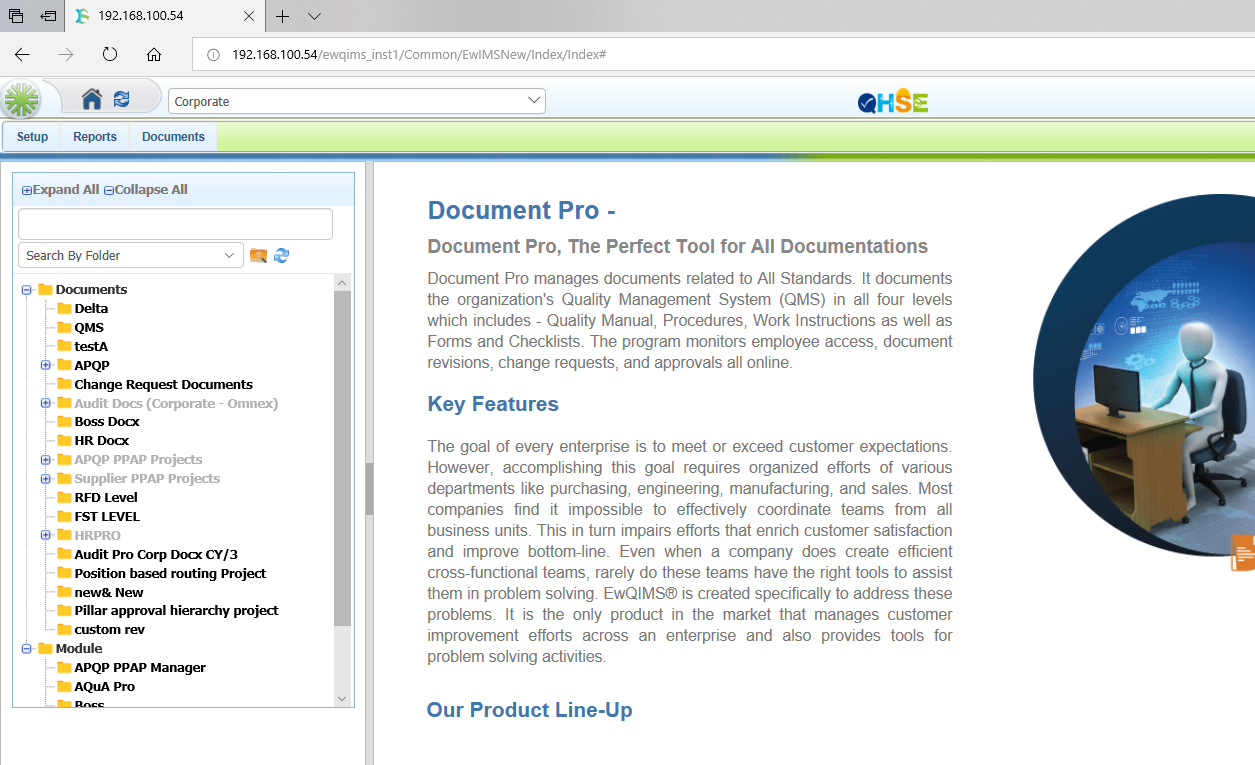
Task: Click the home icon in app toolbar
Action: (x=92, y=99)
